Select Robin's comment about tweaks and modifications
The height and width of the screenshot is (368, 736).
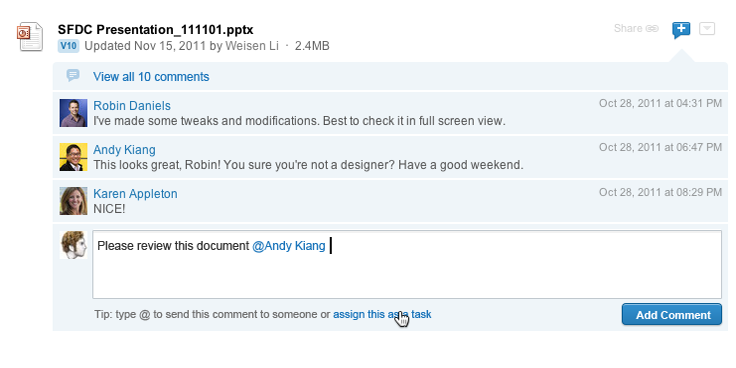[x=299, y=121]
